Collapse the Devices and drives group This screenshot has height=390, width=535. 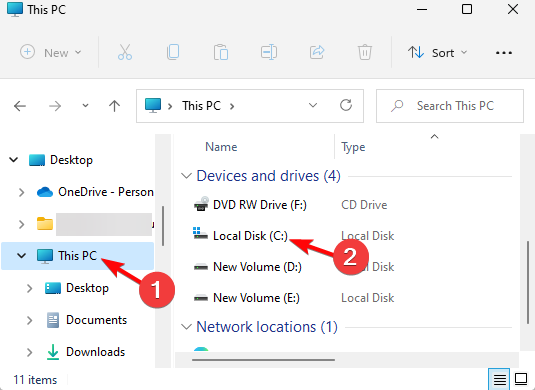186,176
